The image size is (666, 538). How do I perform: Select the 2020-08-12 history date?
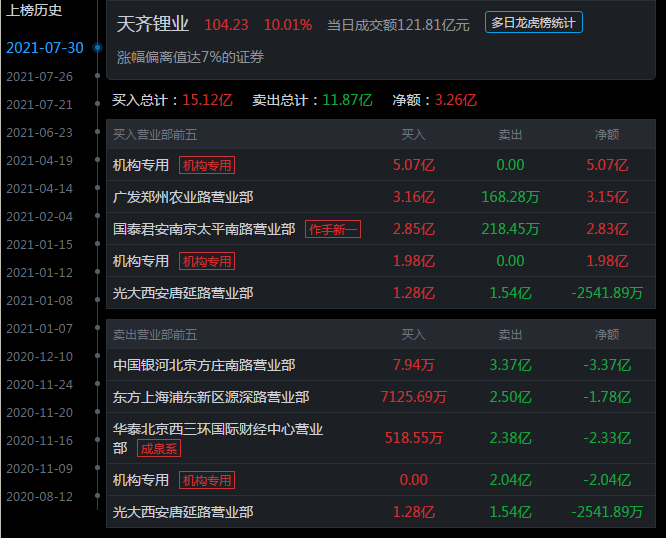coord(40,497)
